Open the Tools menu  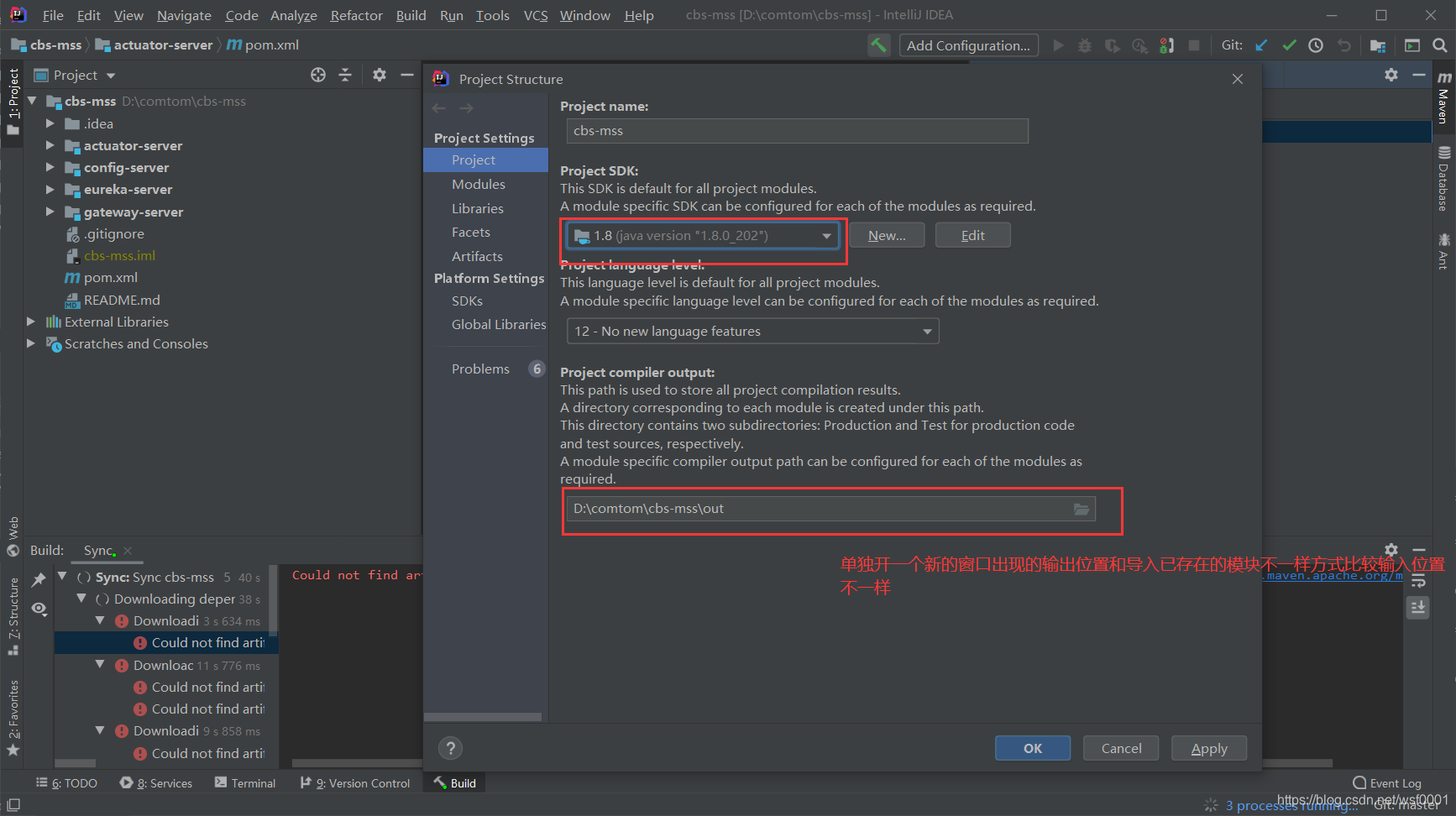click(493, 16)
